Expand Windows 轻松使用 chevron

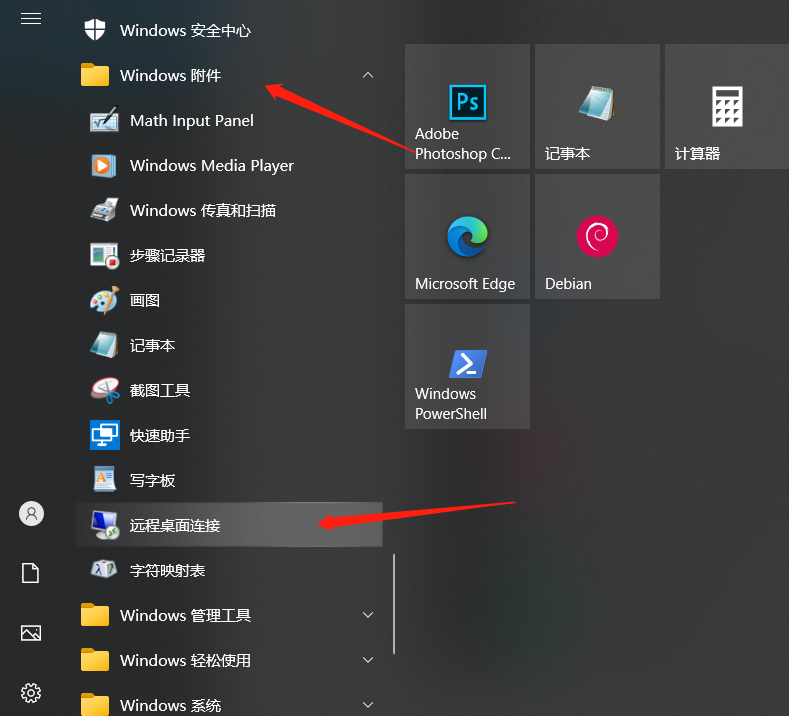pos(368,660)
